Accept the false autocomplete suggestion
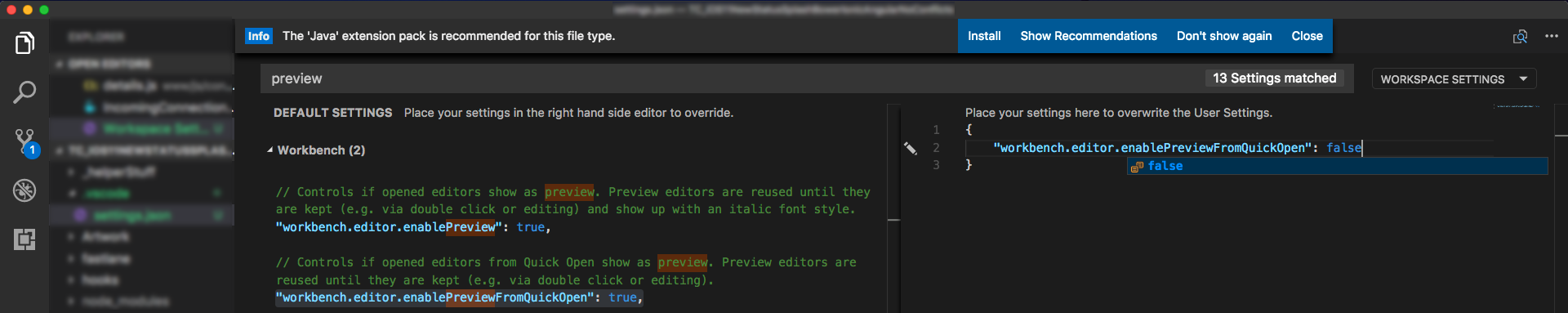Viewport: 1568px width, 313px height. [x=1338, y=166]
